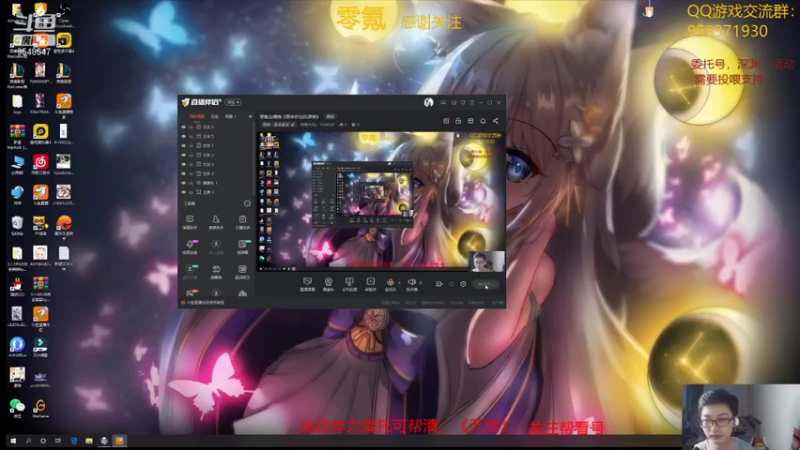800x450 pixels.
Task: Select the webcam overlay in the preview
Action: coord(486,261)
